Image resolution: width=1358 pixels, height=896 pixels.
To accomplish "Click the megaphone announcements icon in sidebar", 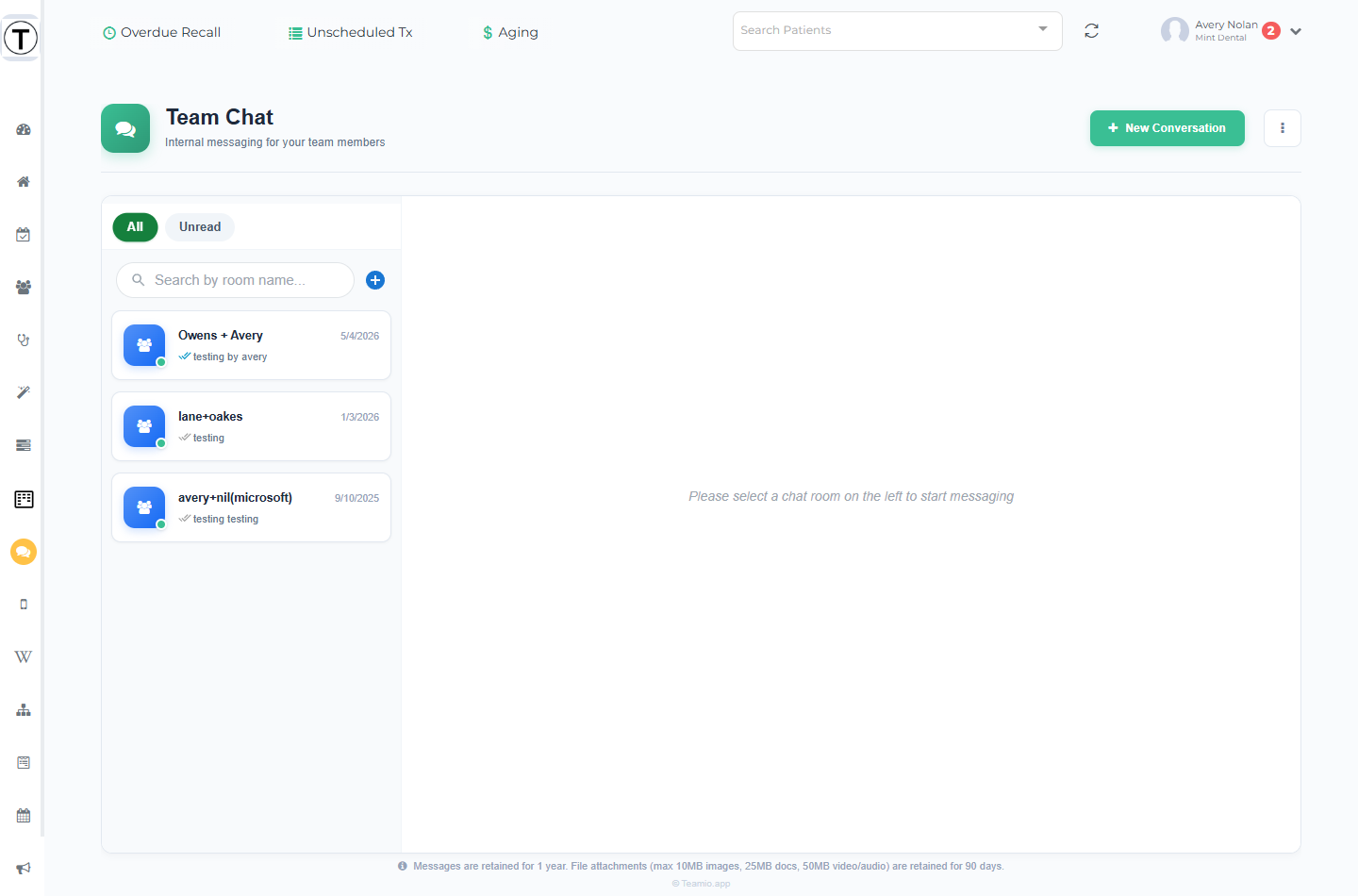I will 24,868.
